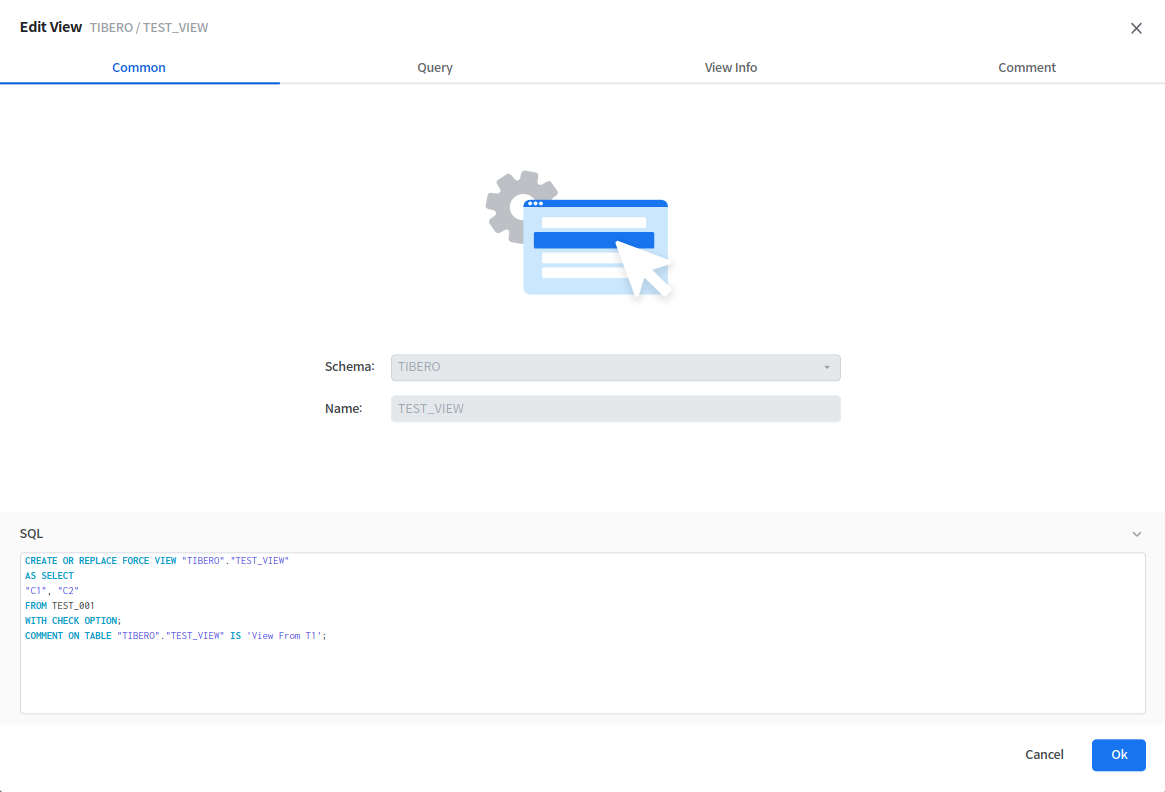
Task: Click the Schema dropdown arrow
Action: [x=827, y=367]
